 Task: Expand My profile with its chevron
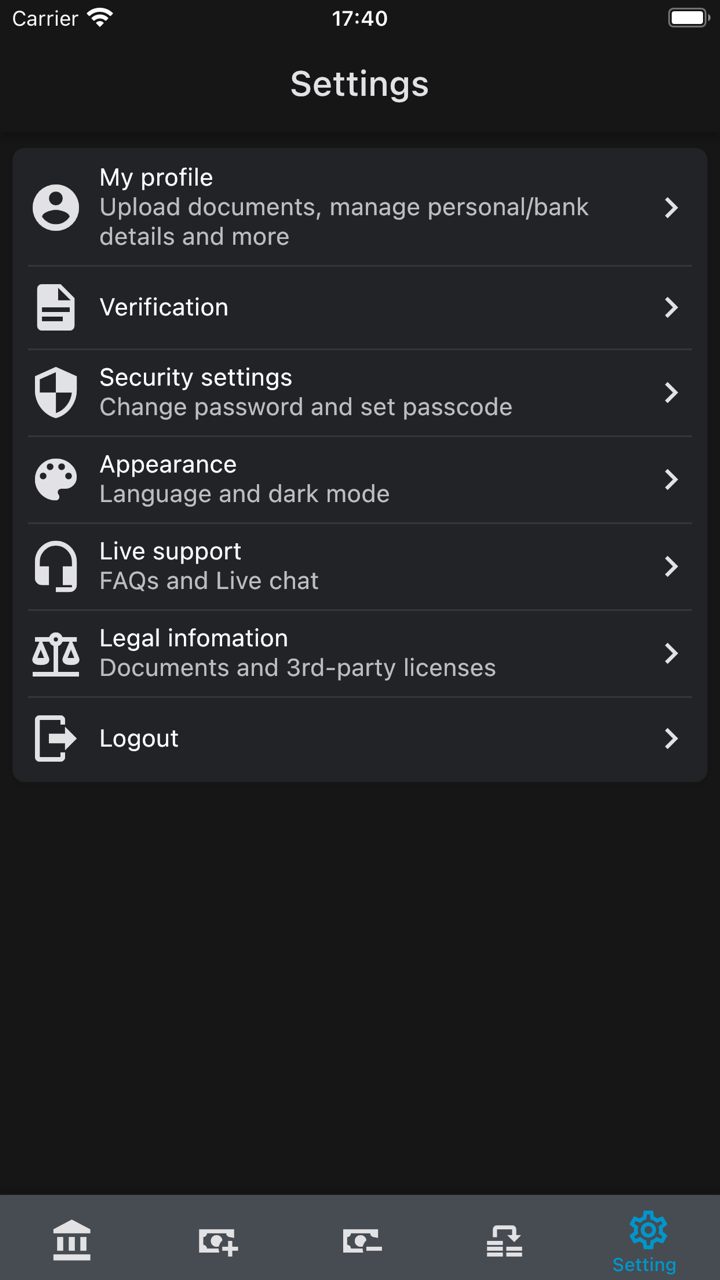[671, 208]
